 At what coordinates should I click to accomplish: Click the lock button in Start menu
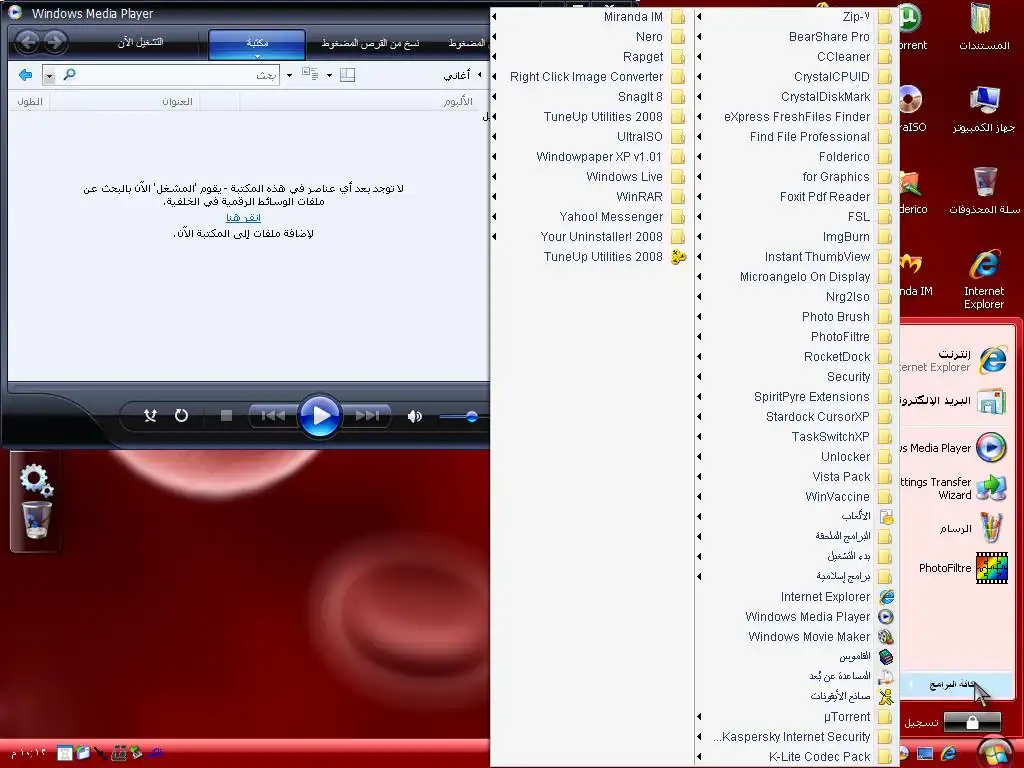coord(972,722)
